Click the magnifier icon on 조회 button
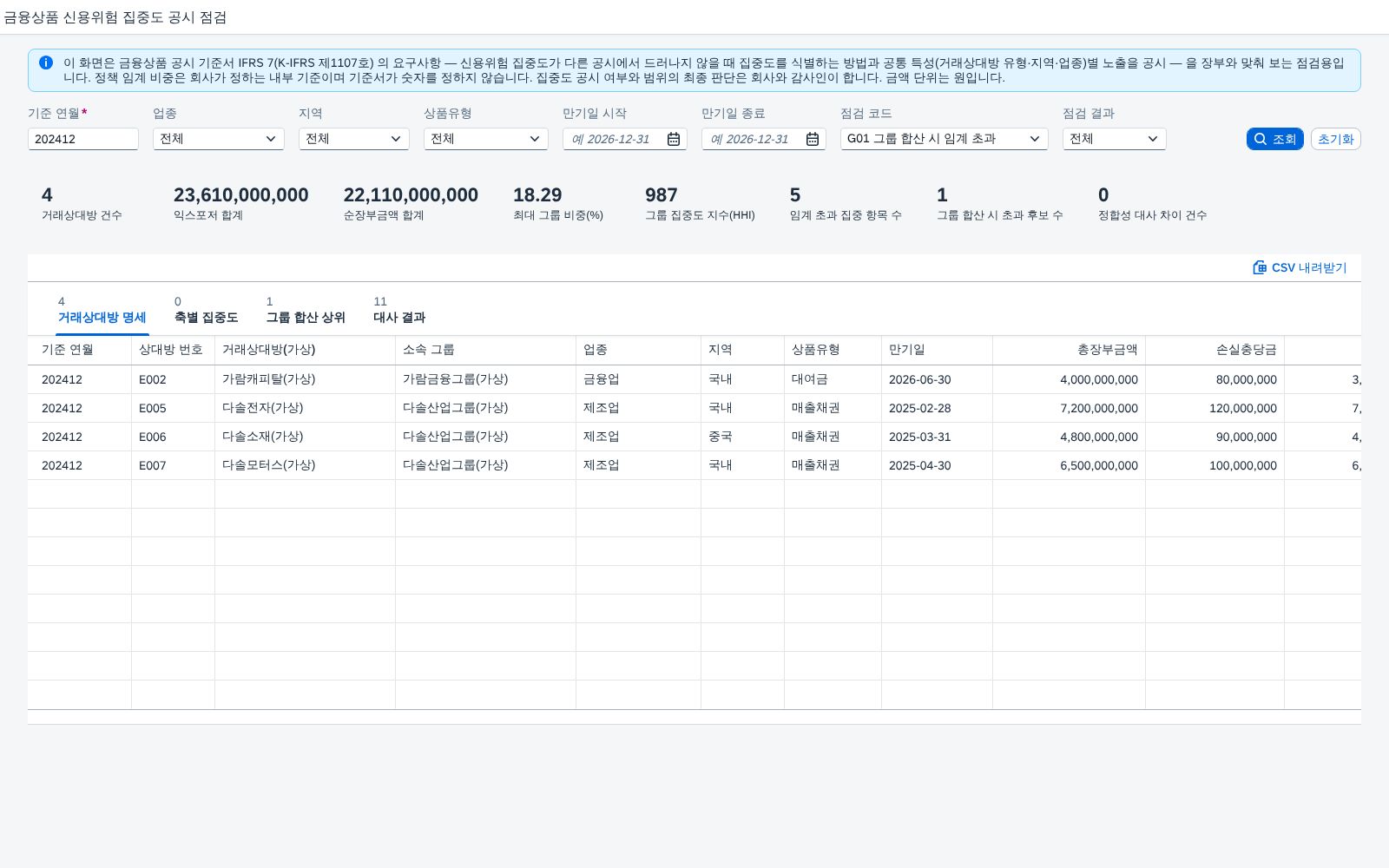Viewport: 1389px width, 868px height. tap(1261, 139)
